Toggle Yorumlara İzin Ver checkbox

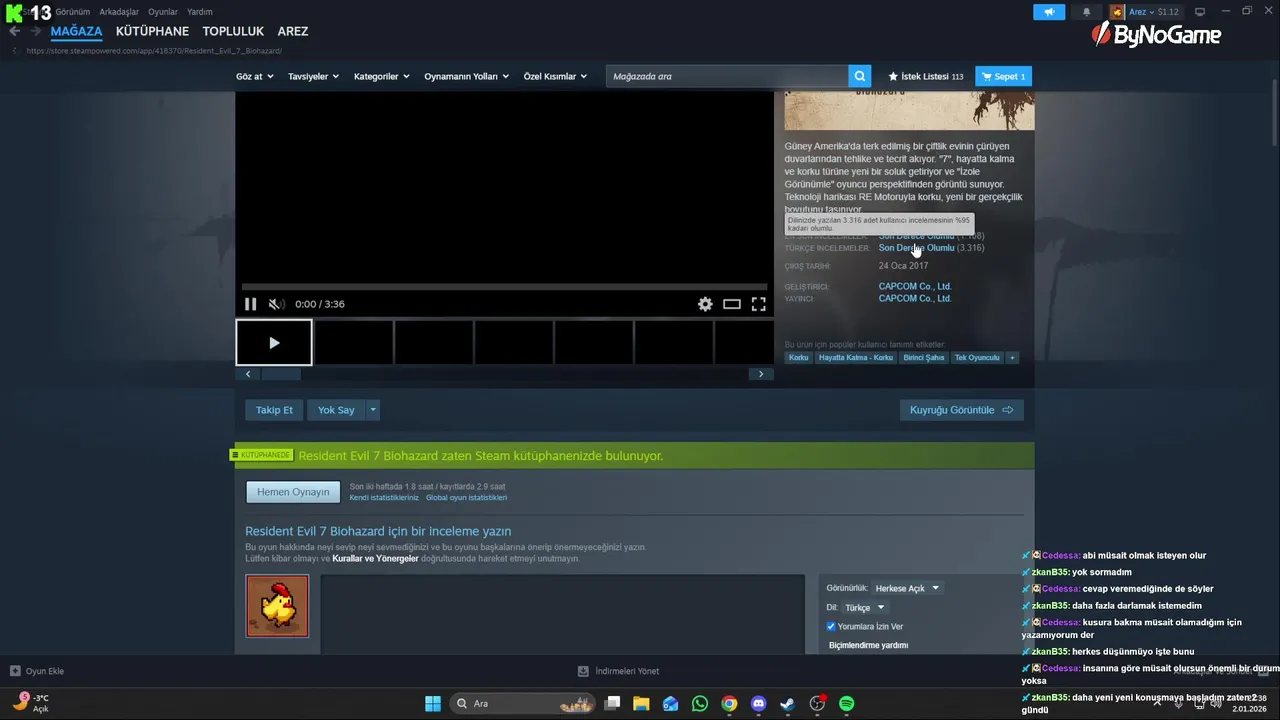(831, 626)
